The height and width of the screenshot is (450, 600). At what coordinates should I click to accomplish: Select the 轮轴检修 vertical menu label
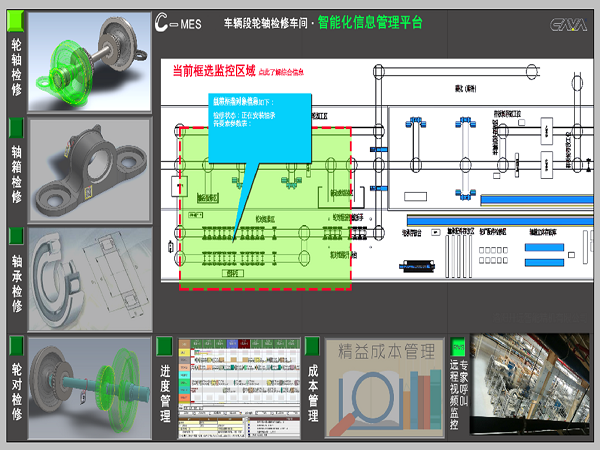click(16, 67)
